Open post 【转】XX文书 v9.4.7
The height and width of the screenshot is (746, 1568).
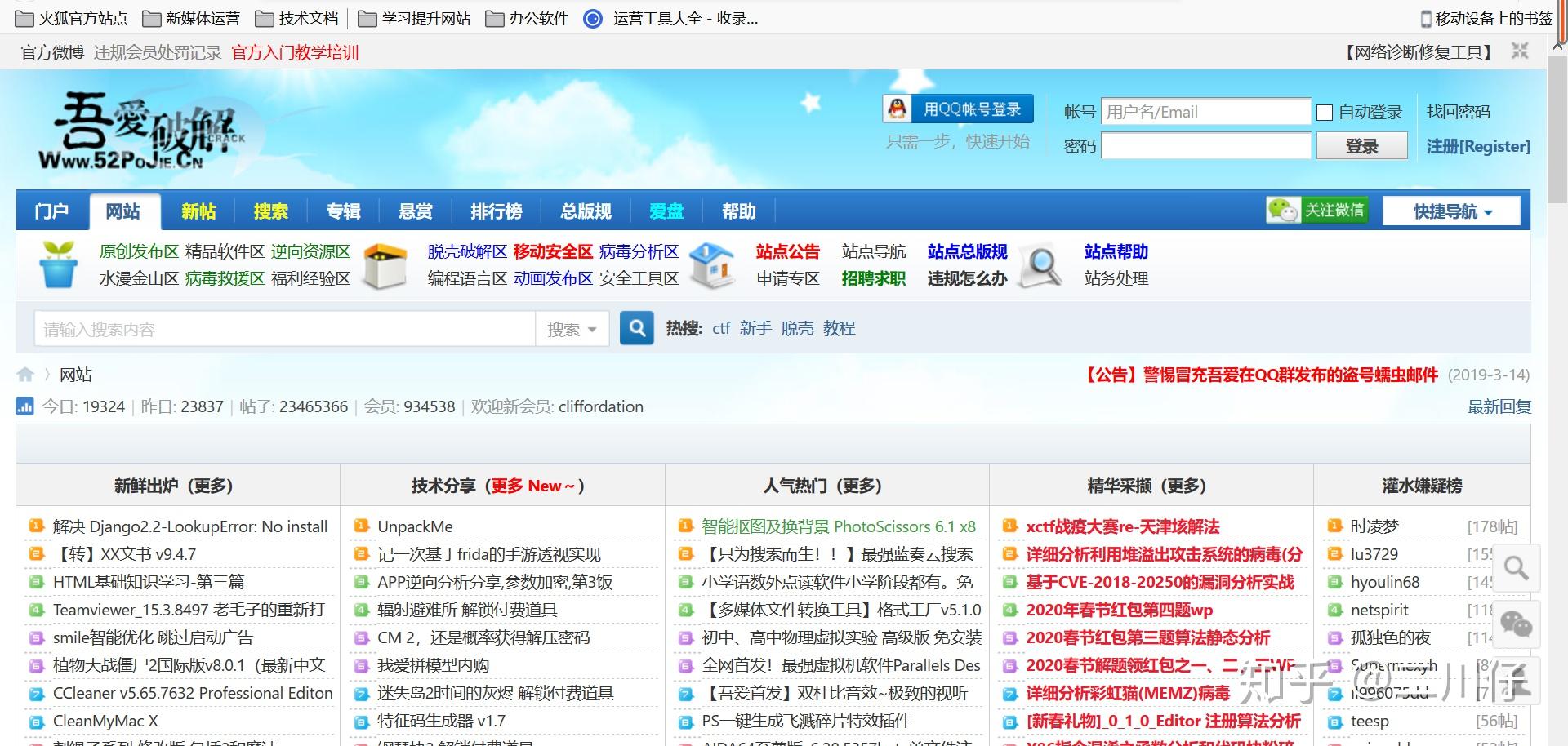click(124, 554)
